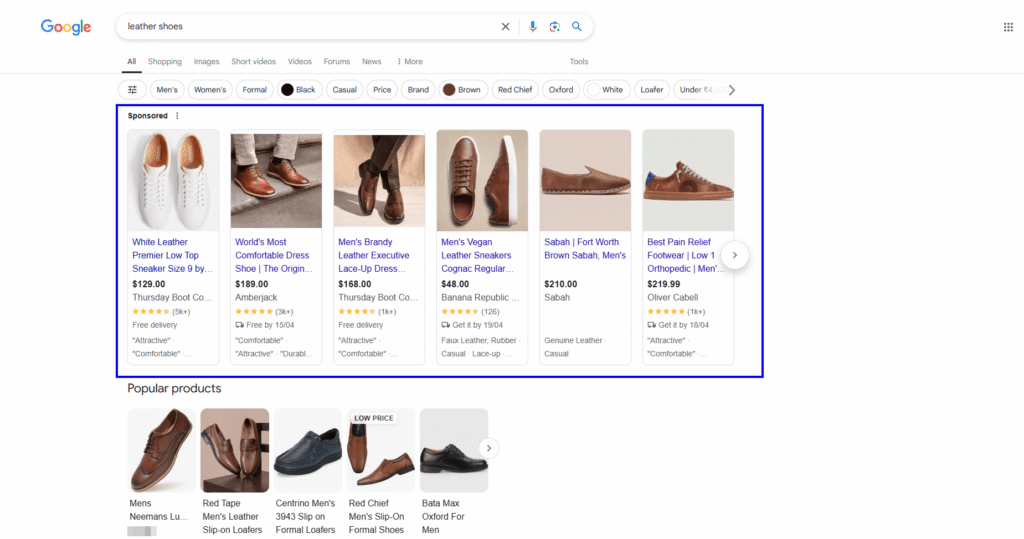Switch to the Forums tab
The height and width of the screenshot is (539, 1024).
click(x=336, y=61)
